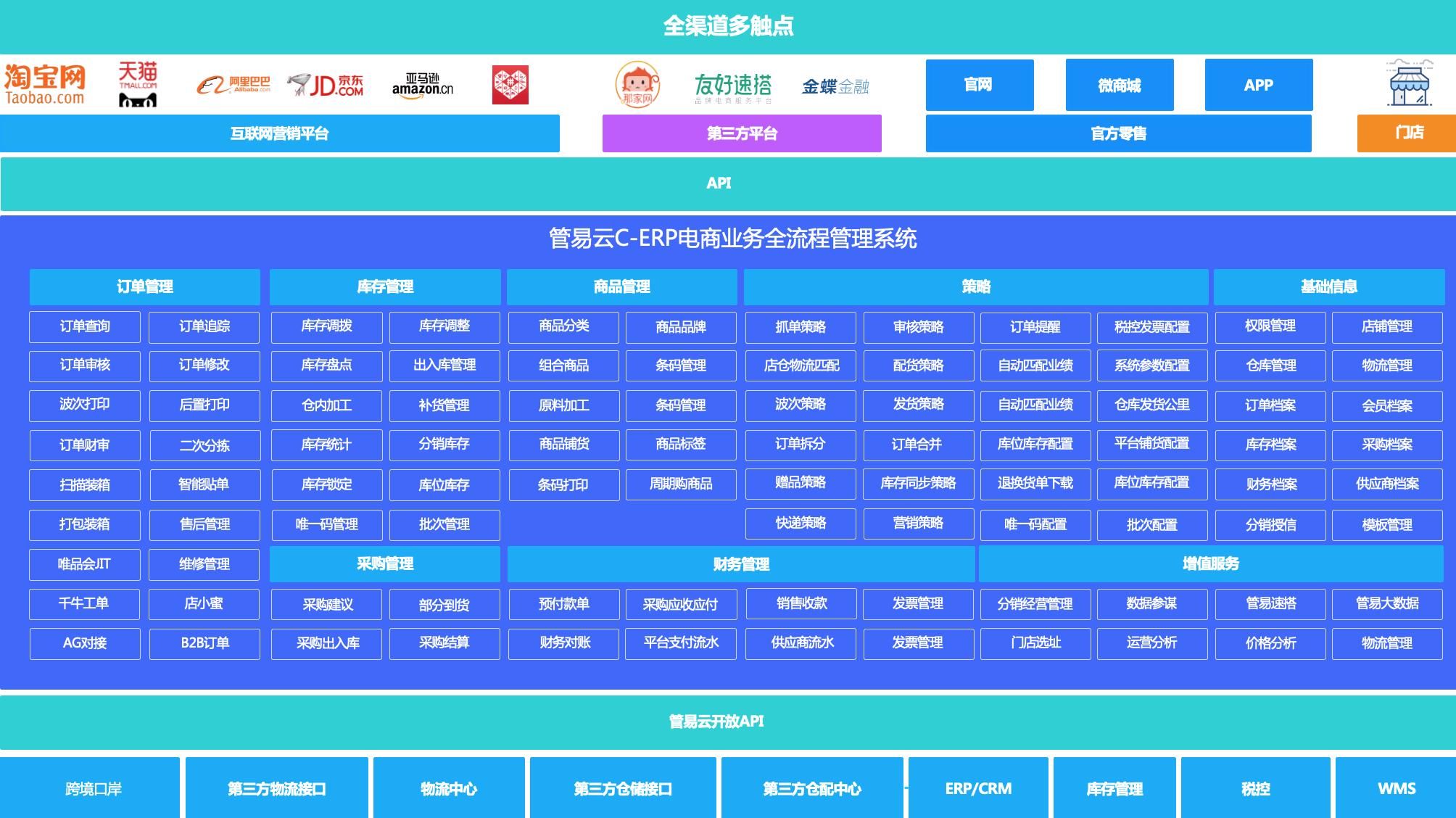1456x818 pixels.
Task: Click the 采购结算 box
Action: tap(444, 644)
